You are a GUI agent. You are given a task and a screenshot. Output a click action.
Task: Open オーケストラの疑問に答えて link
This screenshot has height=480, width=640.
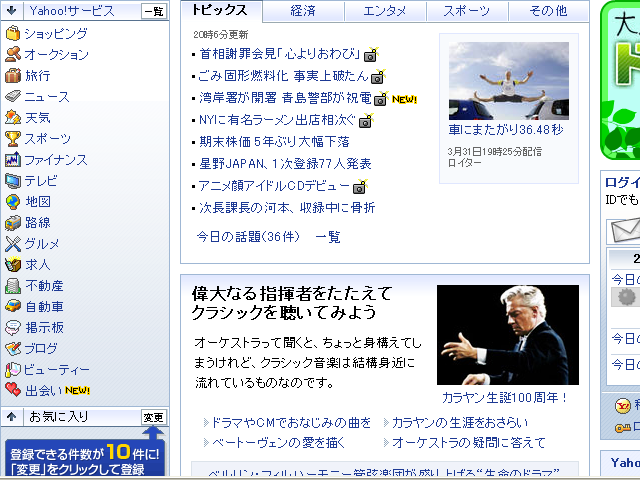pos(469,442)
